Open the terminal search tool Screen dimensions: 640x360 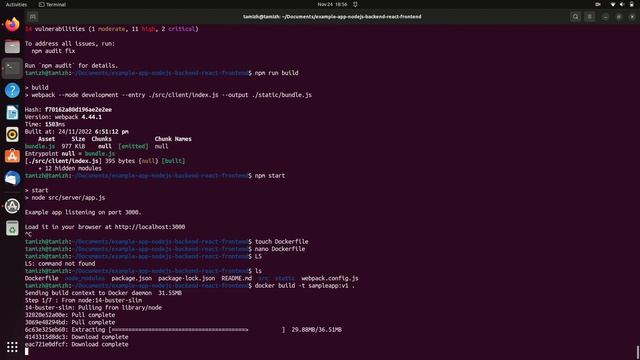point(576,17)
